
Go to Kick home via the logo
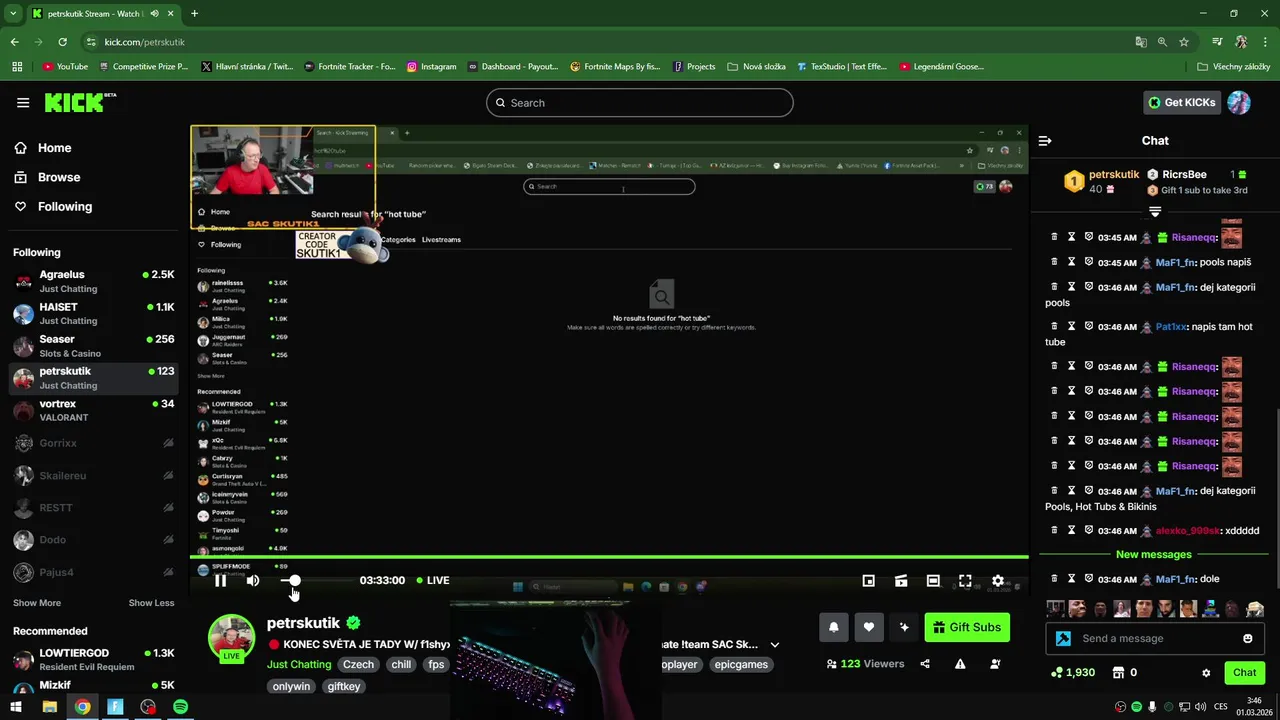pyautogui.click(x=80, y=102)
